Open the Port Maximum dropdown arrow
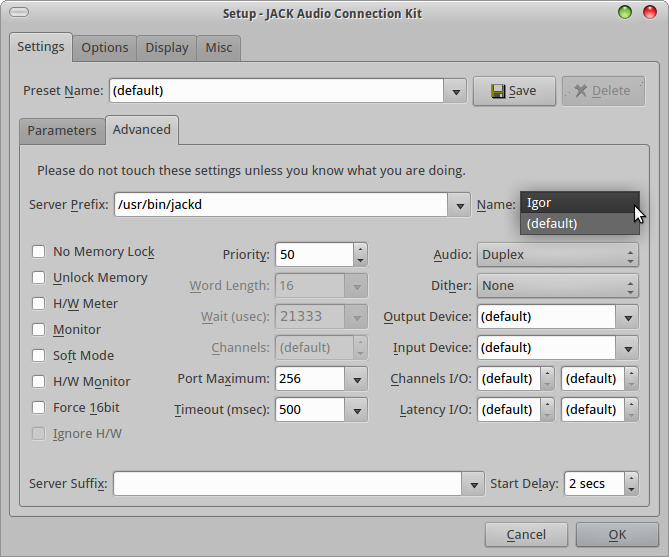 coord(357,379)
